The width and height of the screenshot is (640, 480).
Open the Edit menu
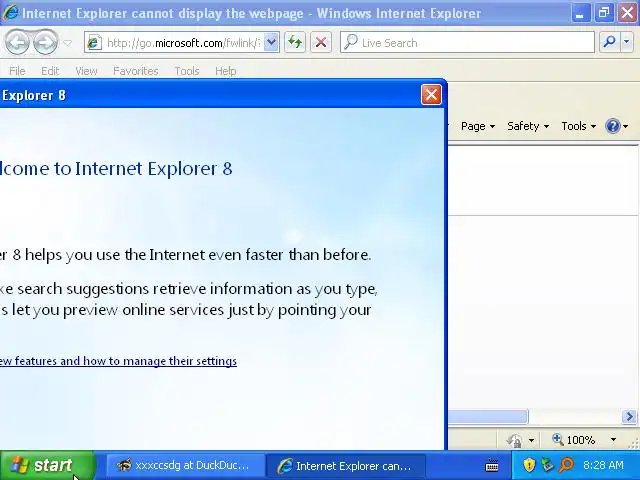(50, 71)
